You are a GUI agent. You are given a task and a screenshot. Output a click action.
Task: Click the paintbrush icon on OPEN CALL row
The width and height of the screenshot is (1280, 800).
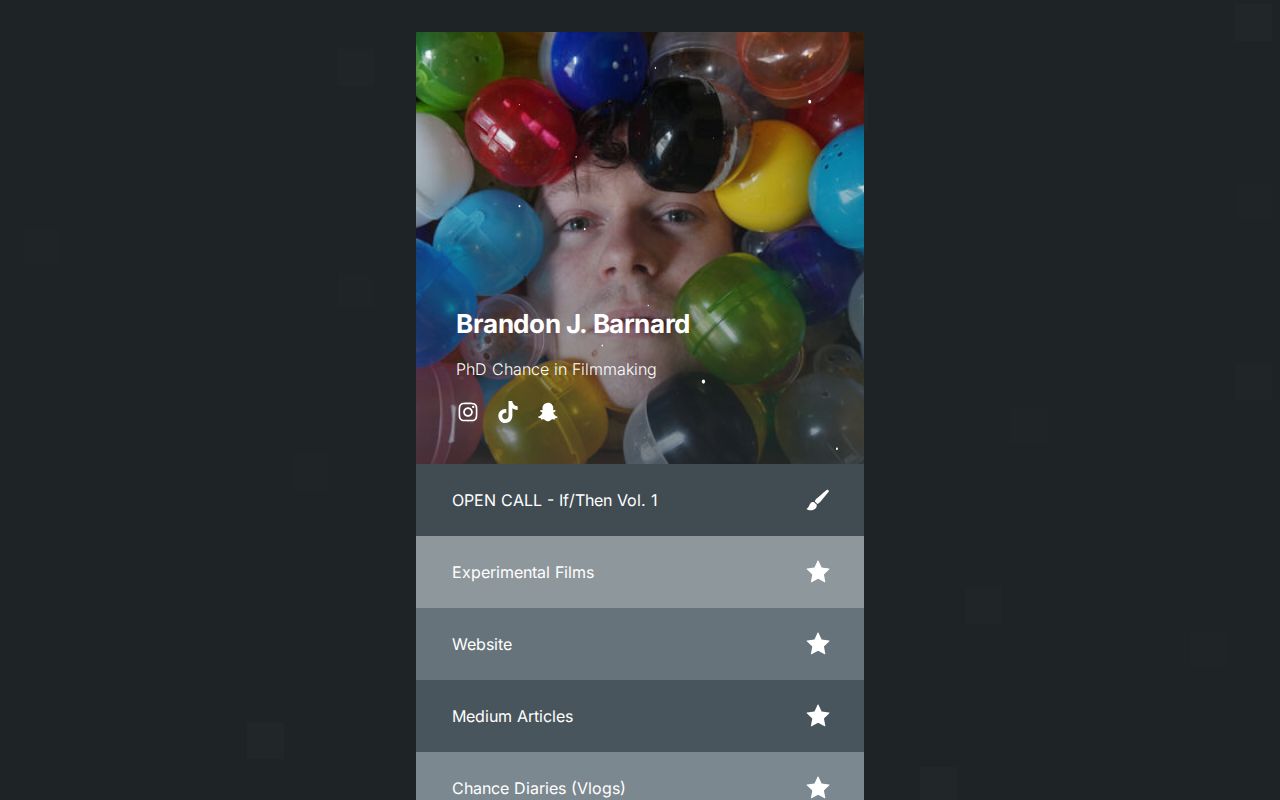(x=818, y=500)
